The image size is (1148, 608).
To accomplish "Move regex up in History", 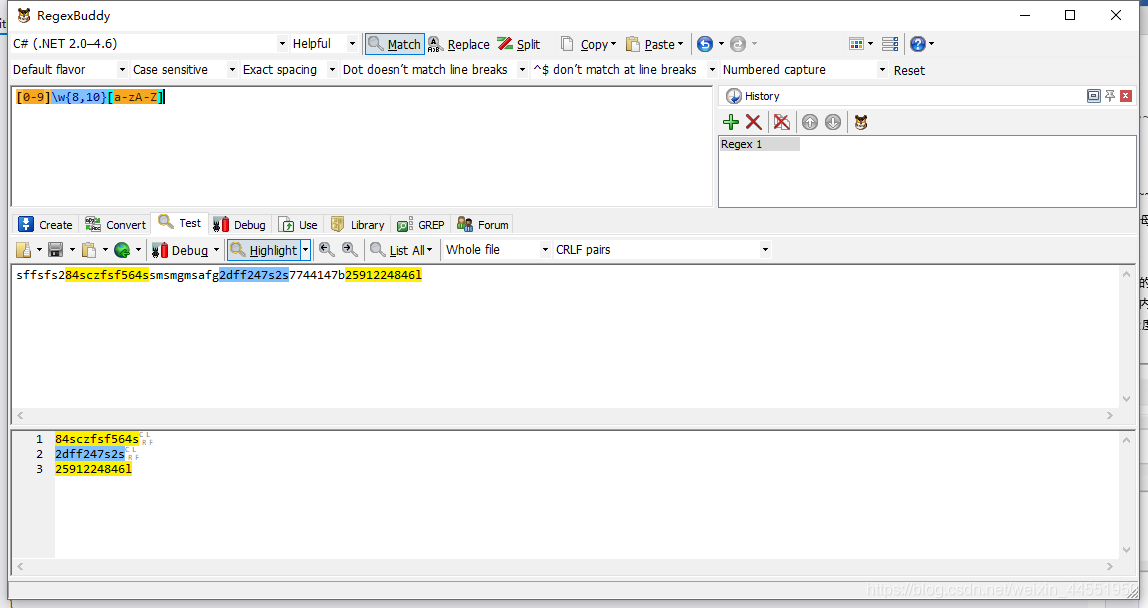I will [810, 122].
